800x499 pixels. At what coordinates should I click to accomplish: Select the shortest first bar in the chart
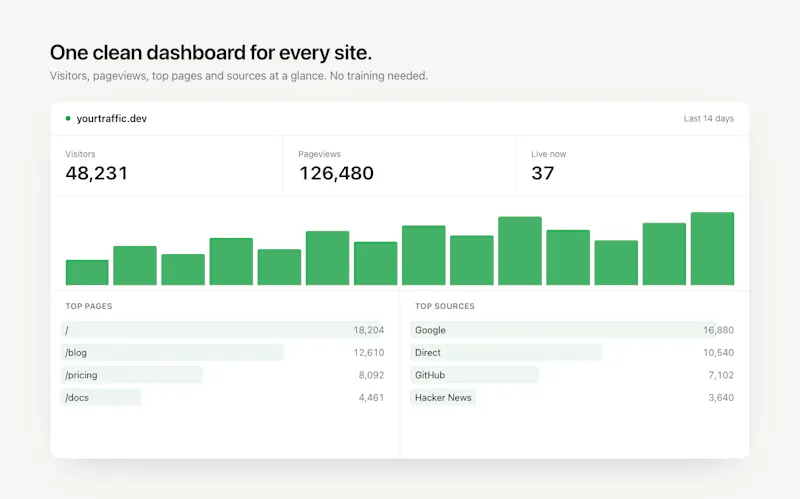point(87,272)
